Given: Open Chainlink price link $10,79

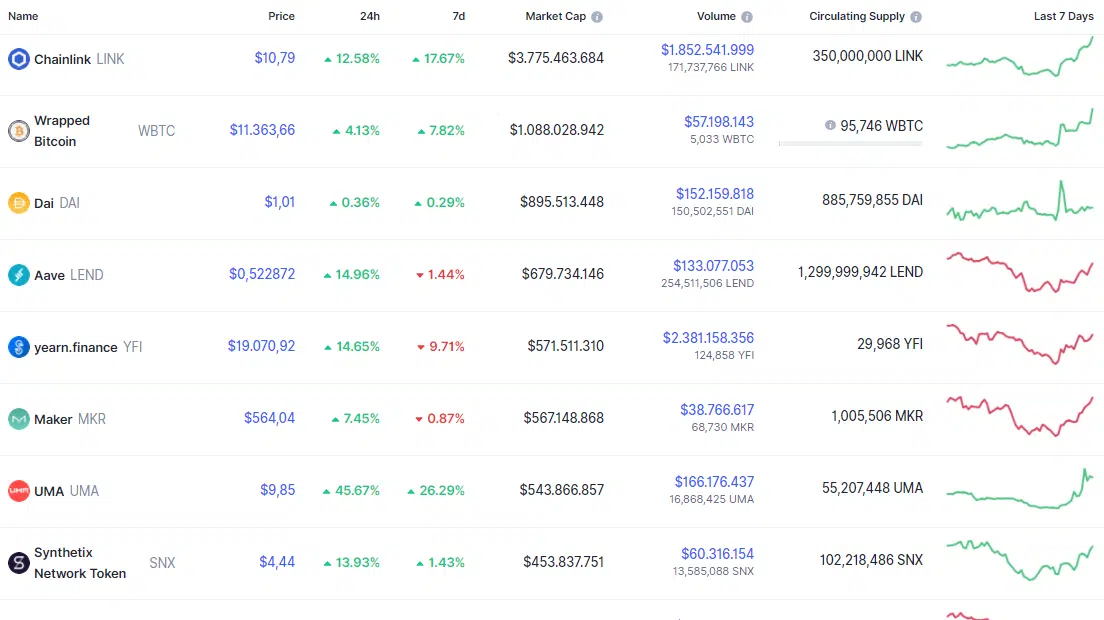Looking at the screenshot, I should pyautogui.click(x=275, y=58).
